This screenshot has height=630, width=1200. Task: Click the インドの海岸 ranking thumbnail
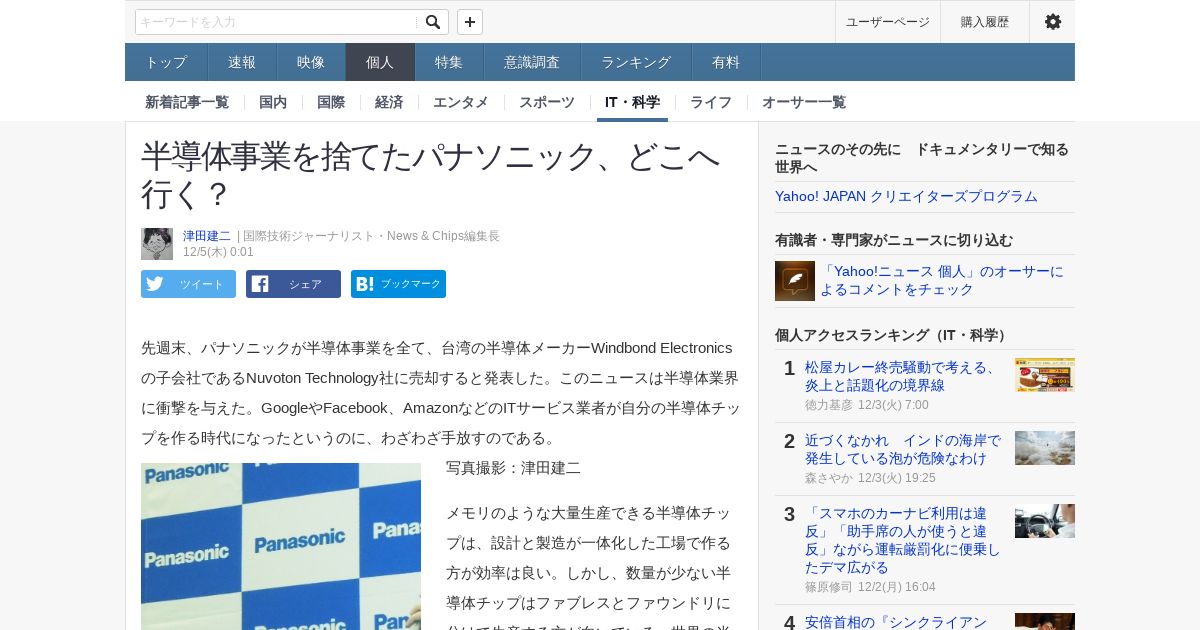[x=1045, y=448]
